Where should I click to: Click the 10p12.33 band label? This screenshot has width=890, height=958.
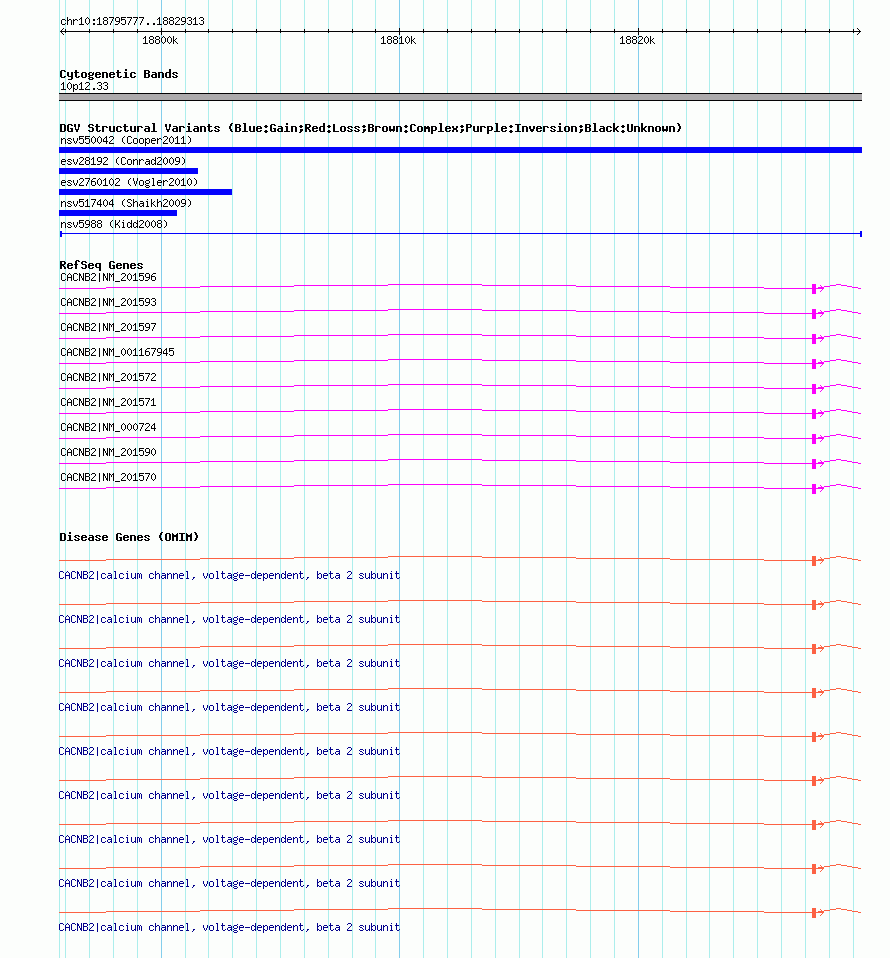tap(84, 87)
